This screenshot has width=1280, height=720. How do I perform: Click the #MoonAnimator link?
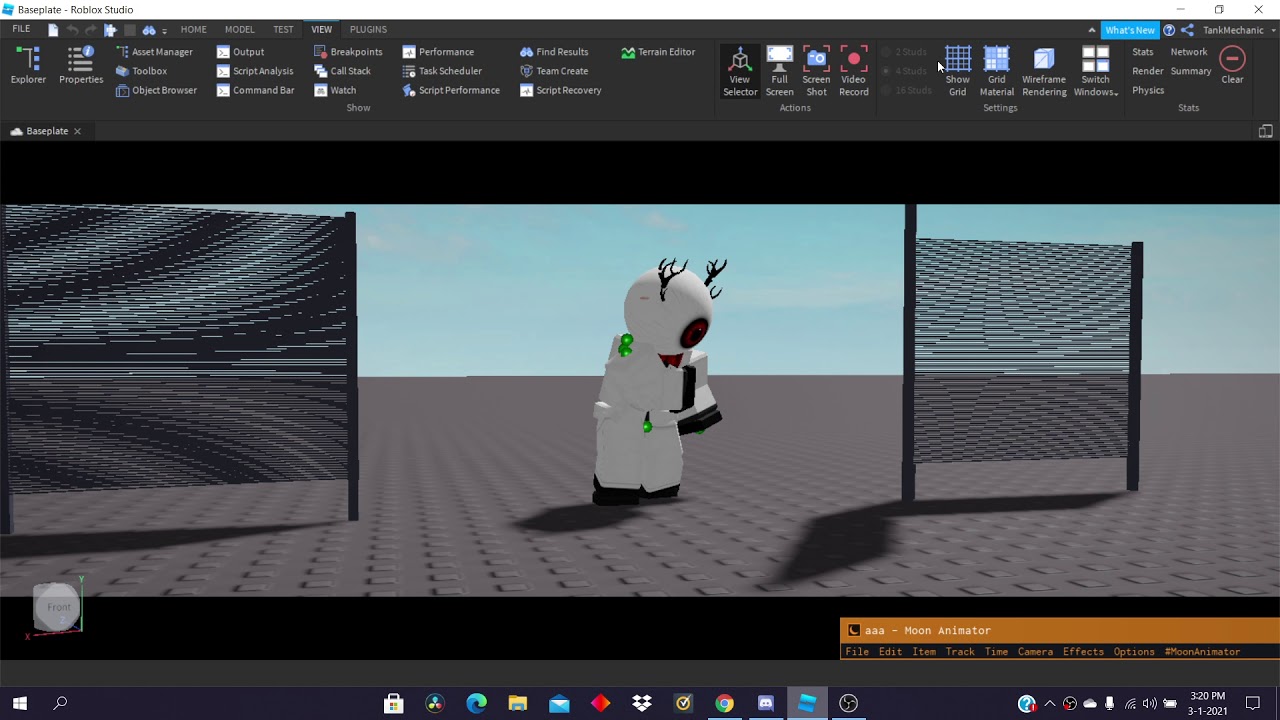click(1202, 652)
